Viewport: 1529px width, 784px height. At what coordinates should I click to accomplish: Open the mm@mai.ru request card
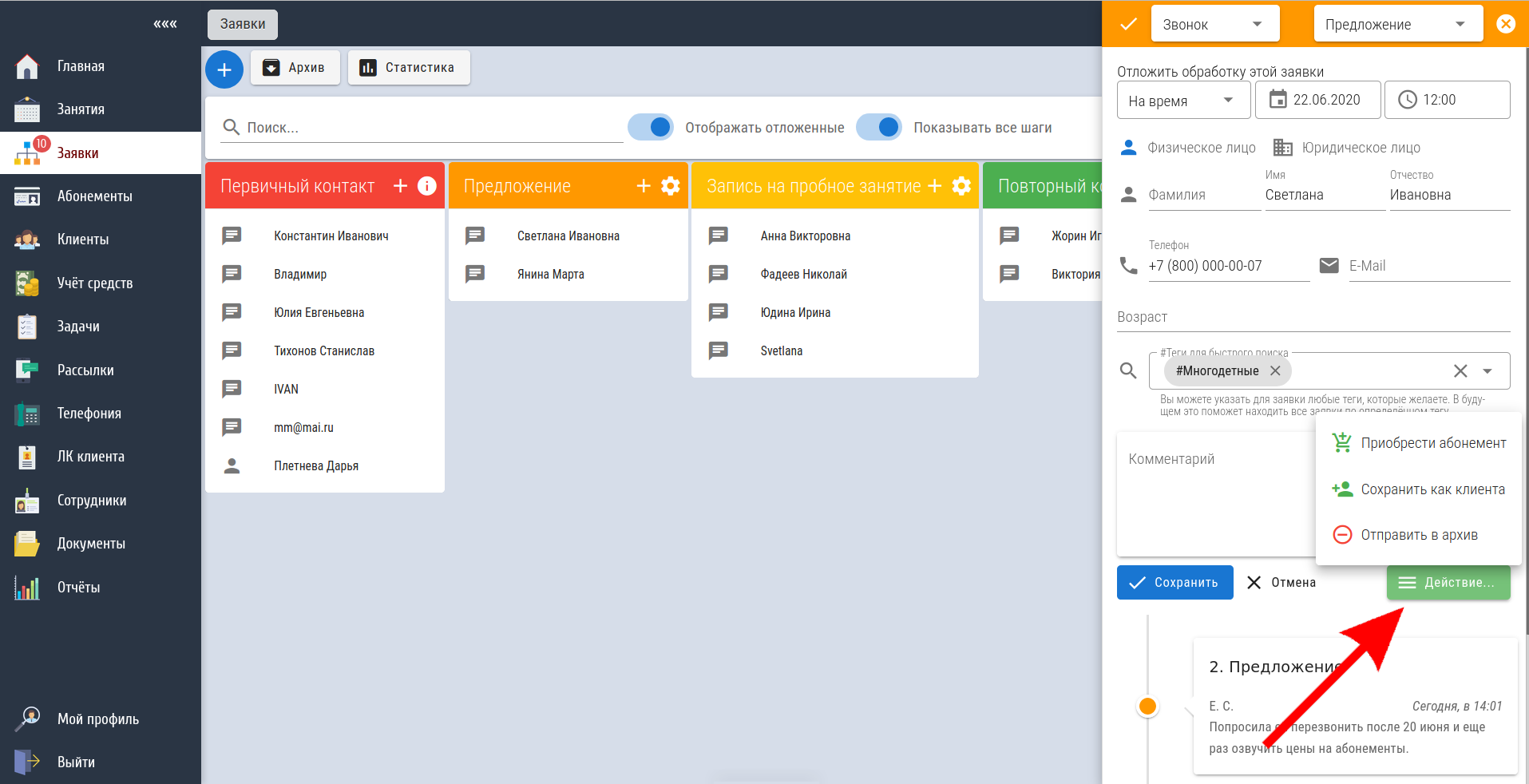click(x=325, y=427)
